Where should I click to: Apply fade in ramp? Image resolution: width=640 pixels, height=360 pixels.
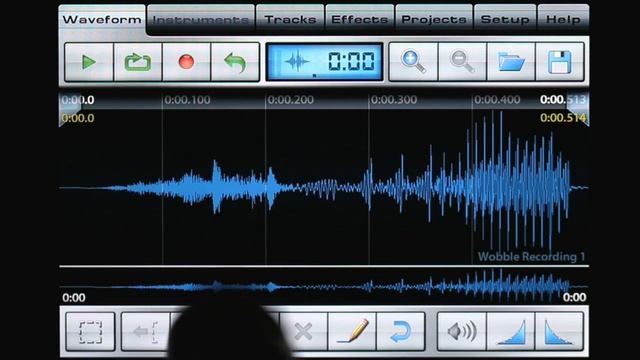pos(511,331)
